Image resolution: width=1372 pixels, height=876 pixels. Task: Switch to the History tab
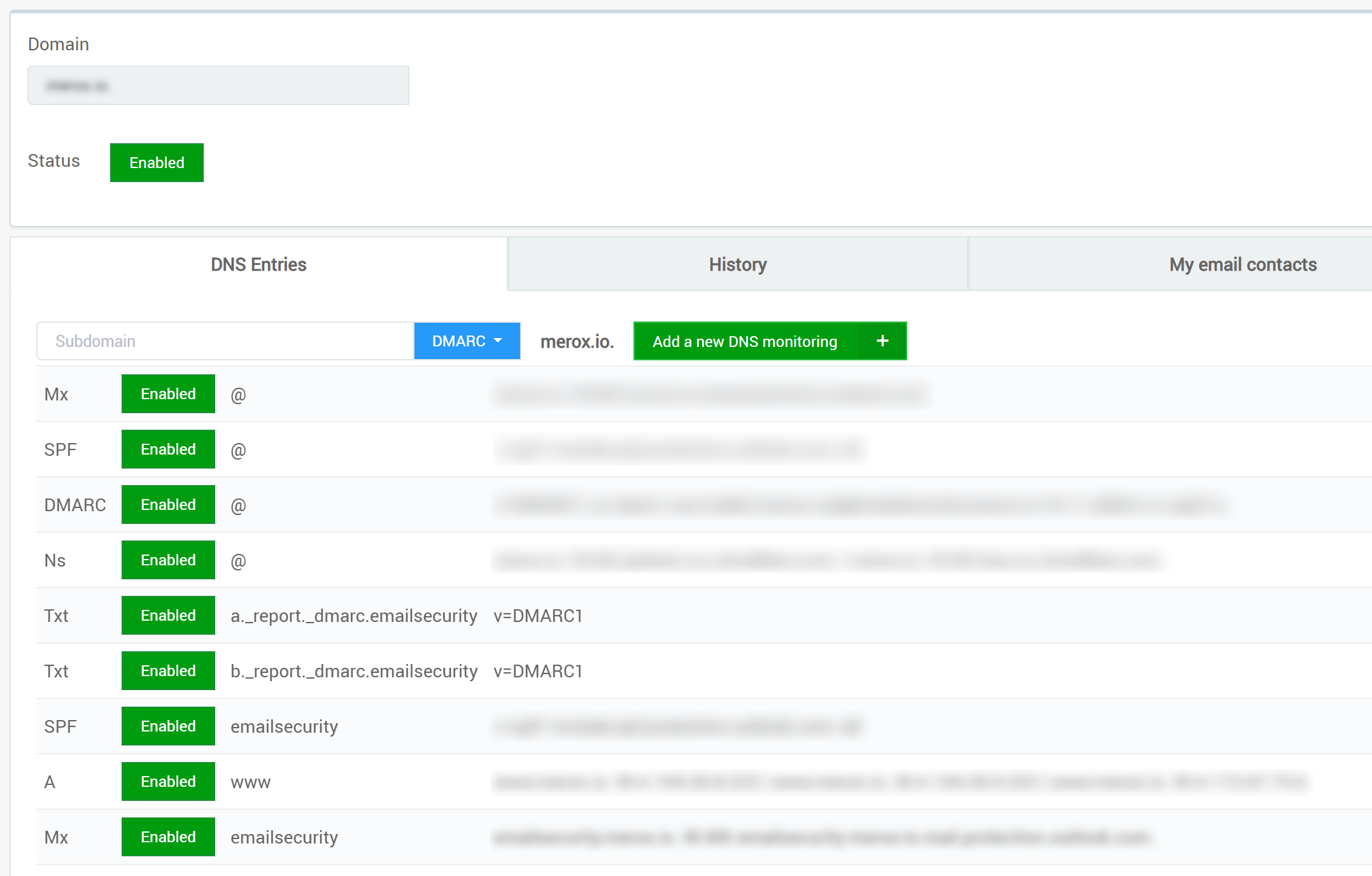click(737, 265)
